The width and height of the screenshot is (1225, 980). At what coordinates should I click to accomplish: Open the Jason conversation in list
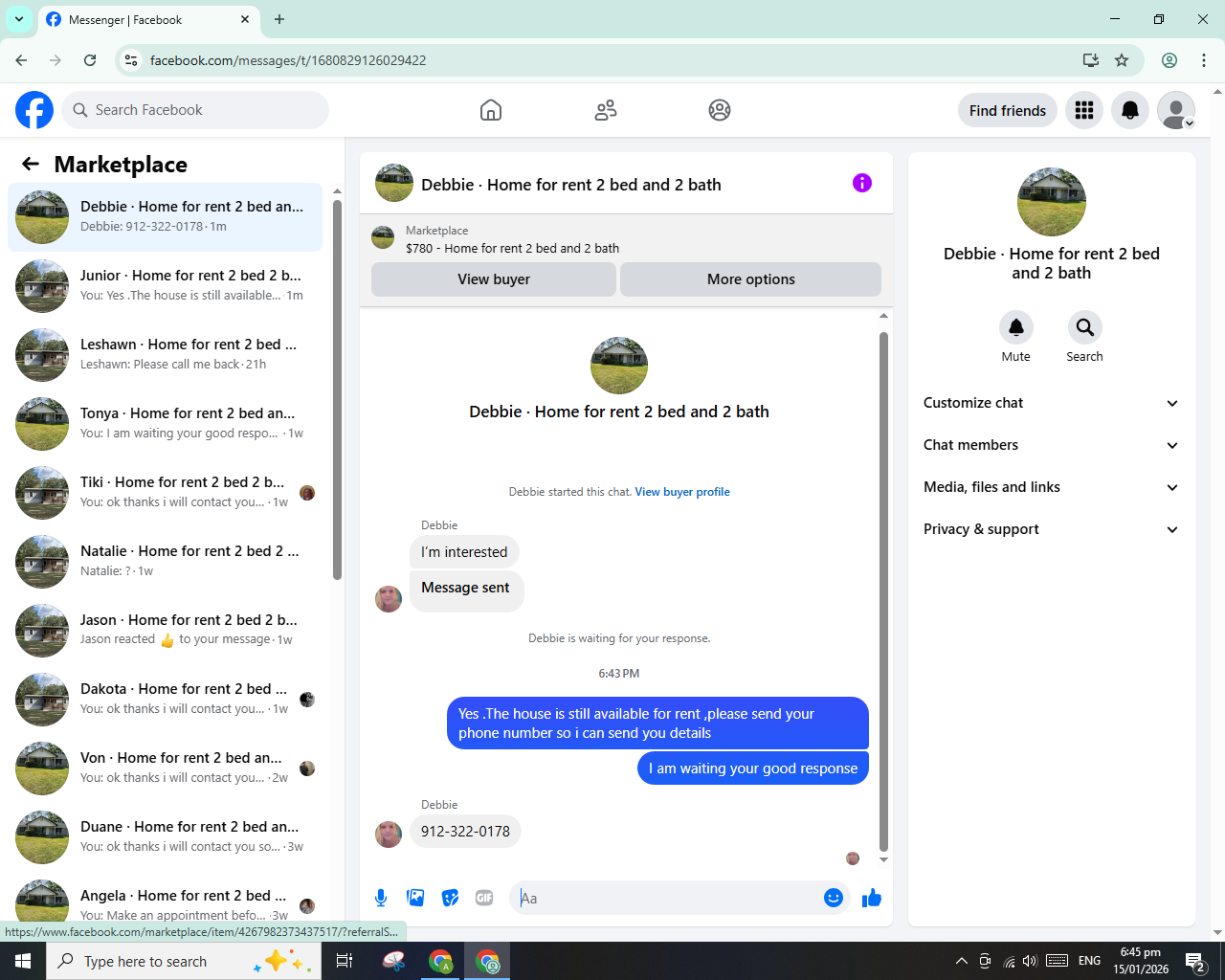tap(165, 631)
